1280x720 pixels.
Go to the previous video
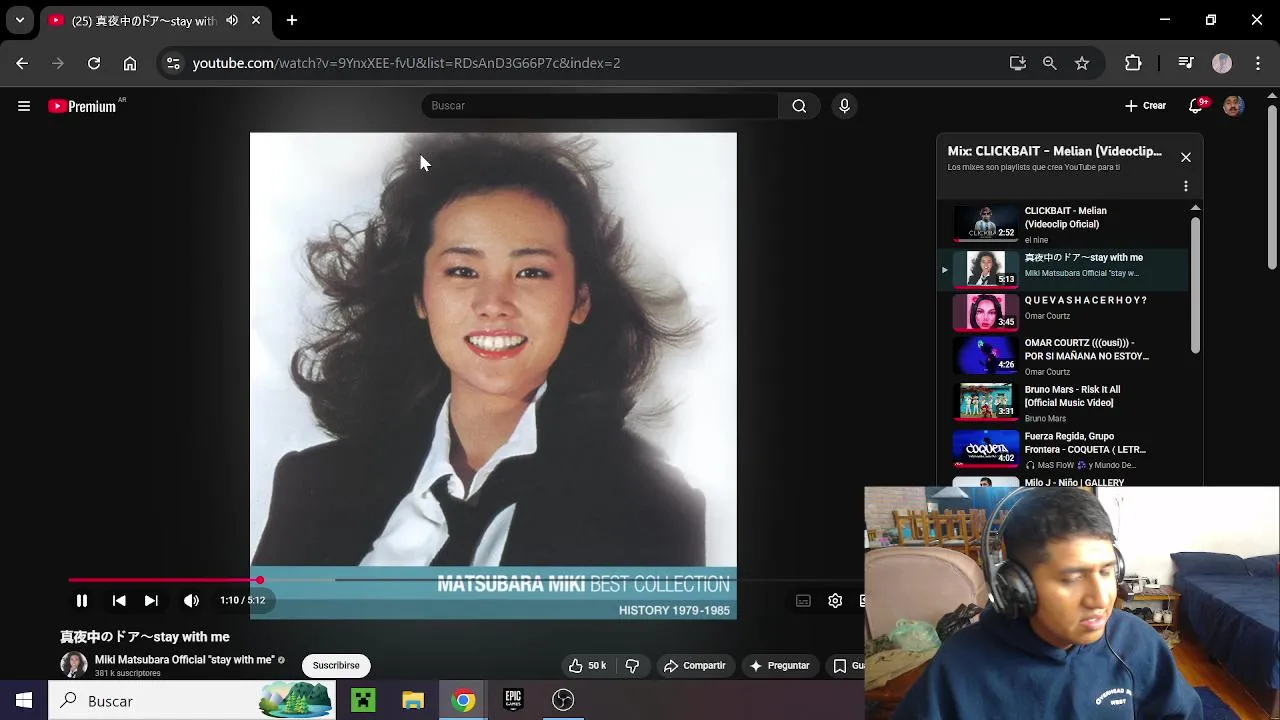pyautogui.click(x=119, y=601)
